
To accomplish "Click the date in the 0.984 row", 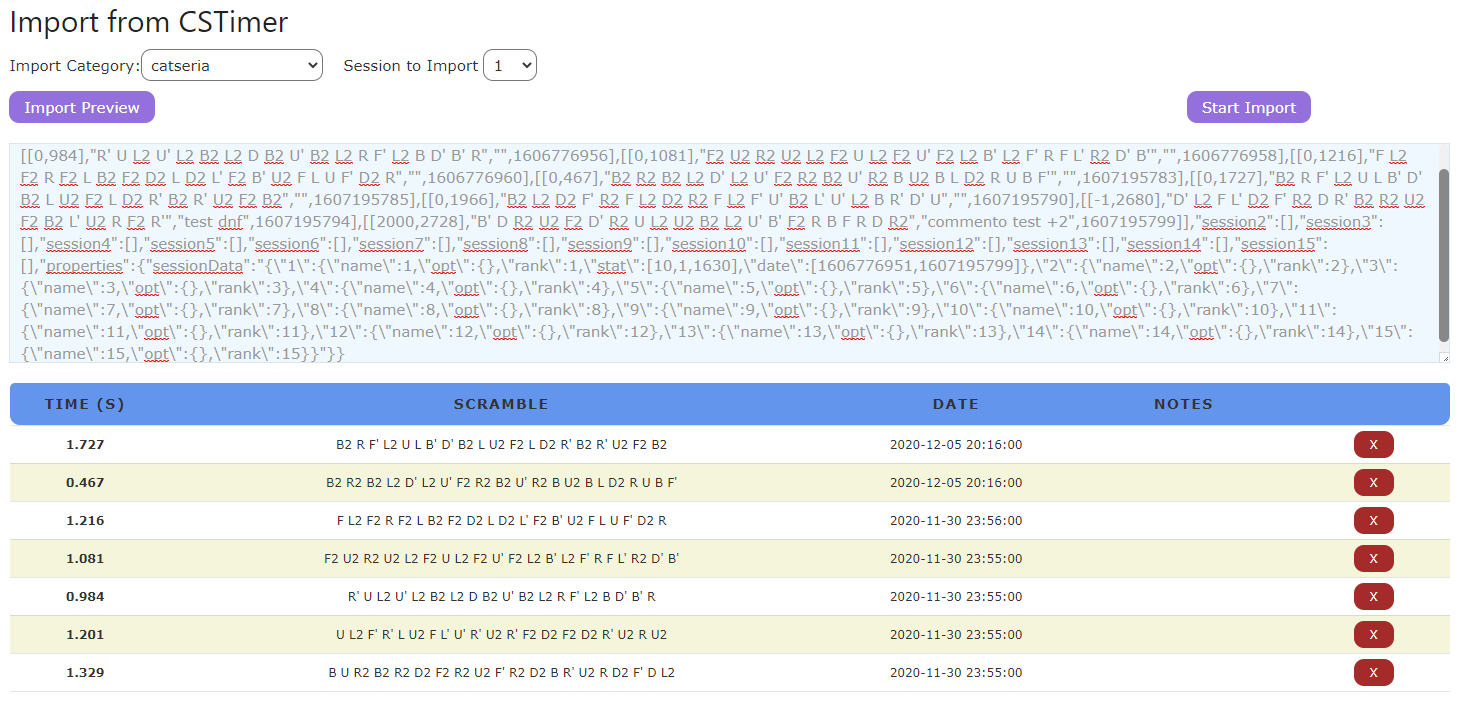I will (956, 597).
